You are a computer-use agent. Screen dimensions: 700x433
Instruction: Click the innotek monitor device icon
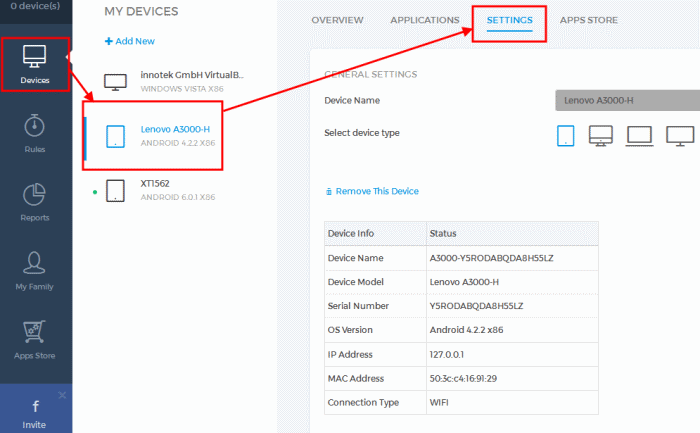point(115,82)
